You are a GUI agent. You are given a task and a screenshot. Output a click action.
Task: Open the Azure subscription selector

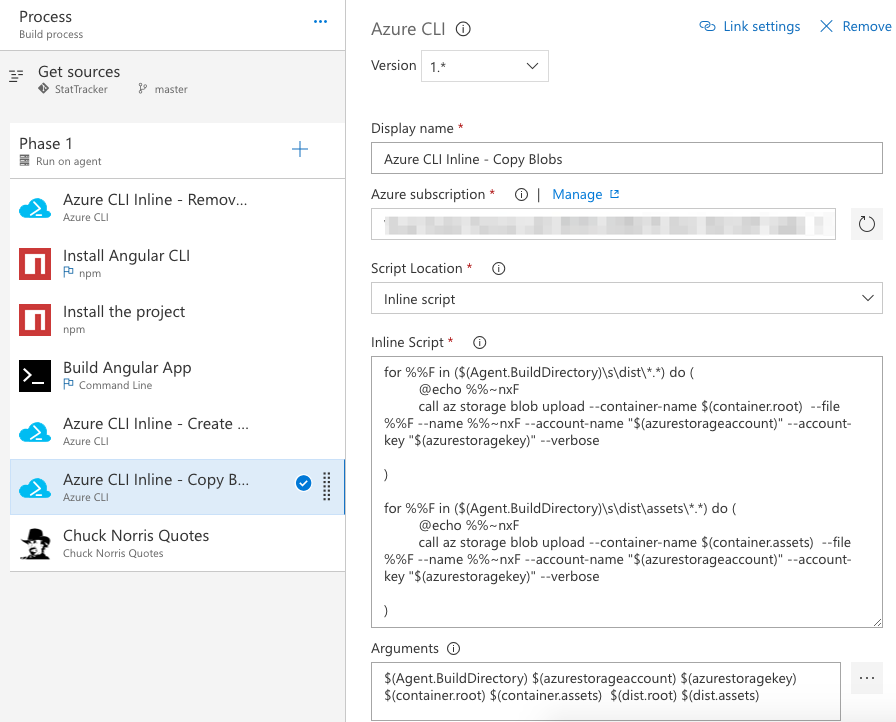coord(604,223)
